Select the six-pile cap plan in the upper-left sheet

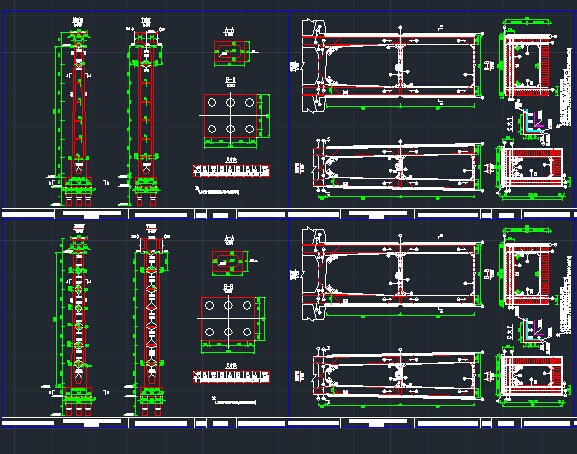click(236, 121)
